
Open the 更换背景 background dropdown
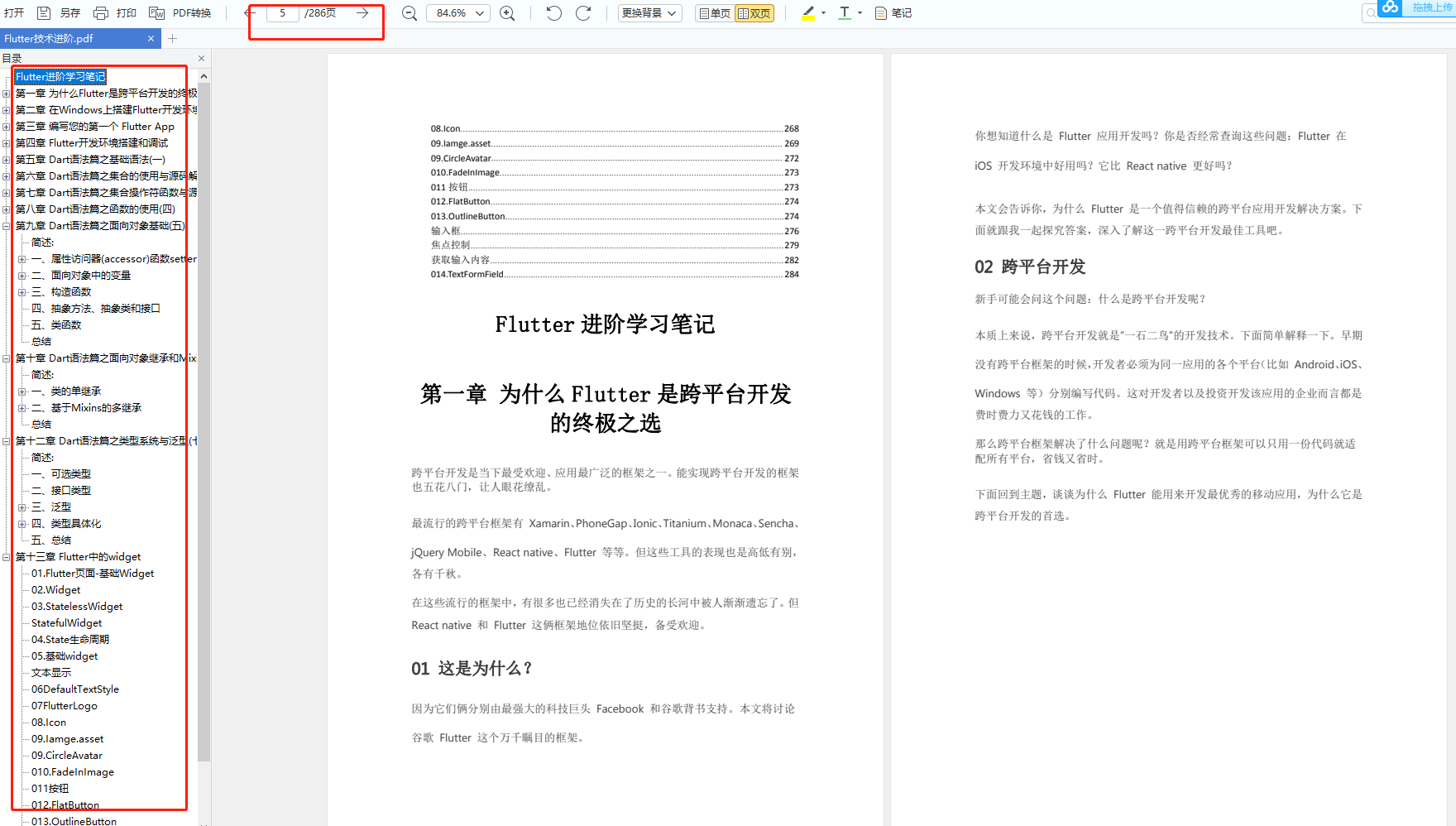(649, 12)
